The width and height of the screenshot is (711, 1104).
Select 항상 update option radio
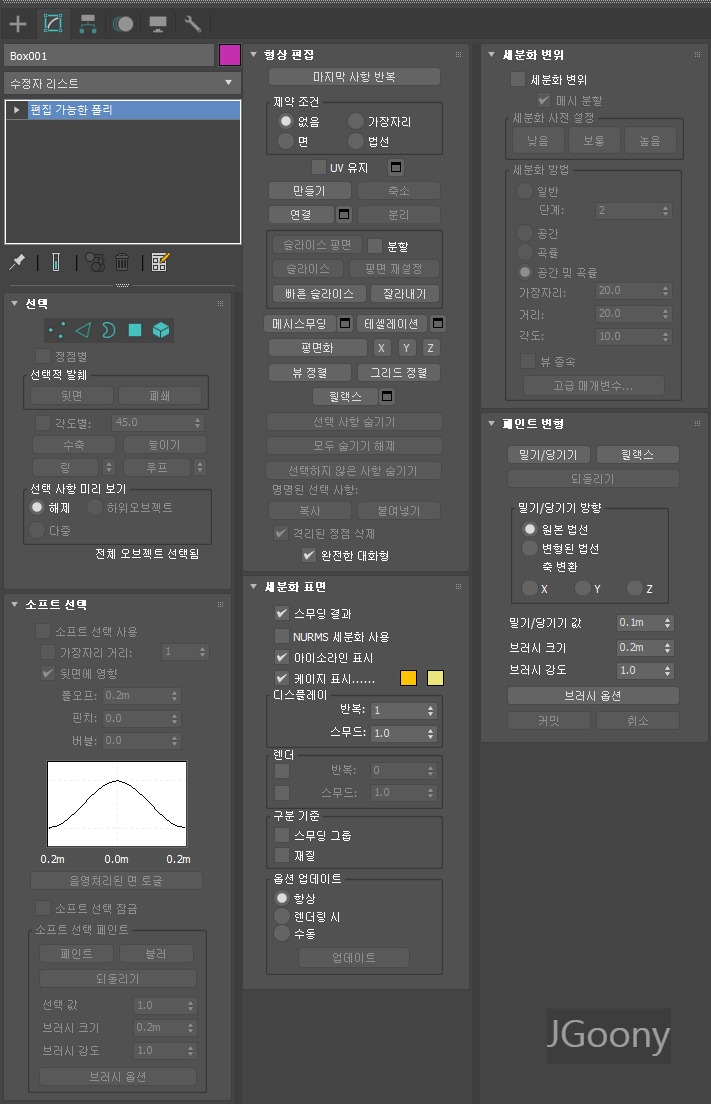(x=282, y=898)
